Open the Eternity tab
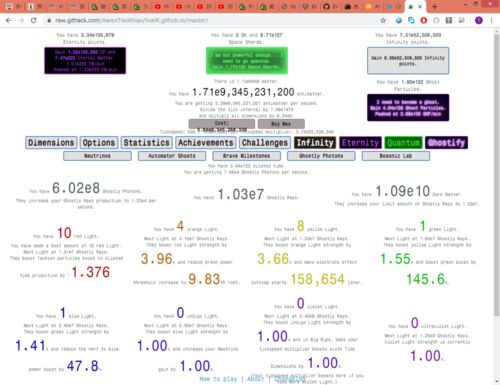Image resolution: width=500 pixels, height=385 pixels. [360, 143]
